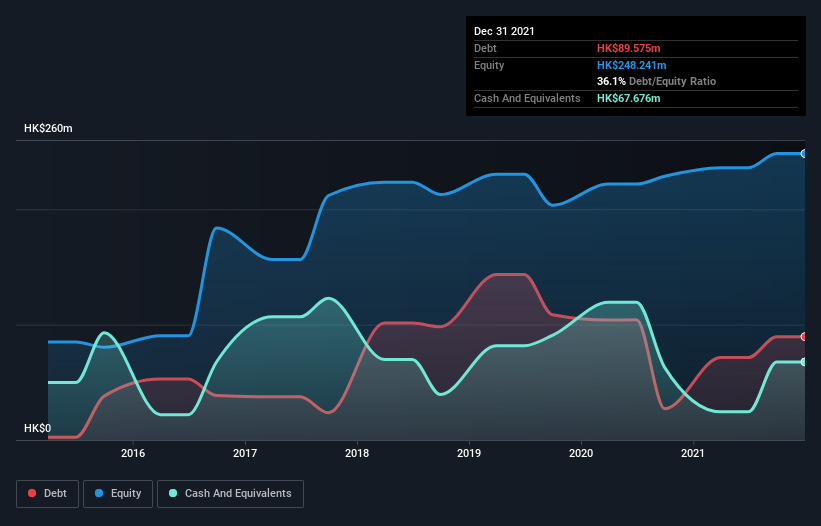The image size is (821, 526).
Task: Click the 36.1% Debt/Equity Ratio text
Action: click(x=657, y=81)
